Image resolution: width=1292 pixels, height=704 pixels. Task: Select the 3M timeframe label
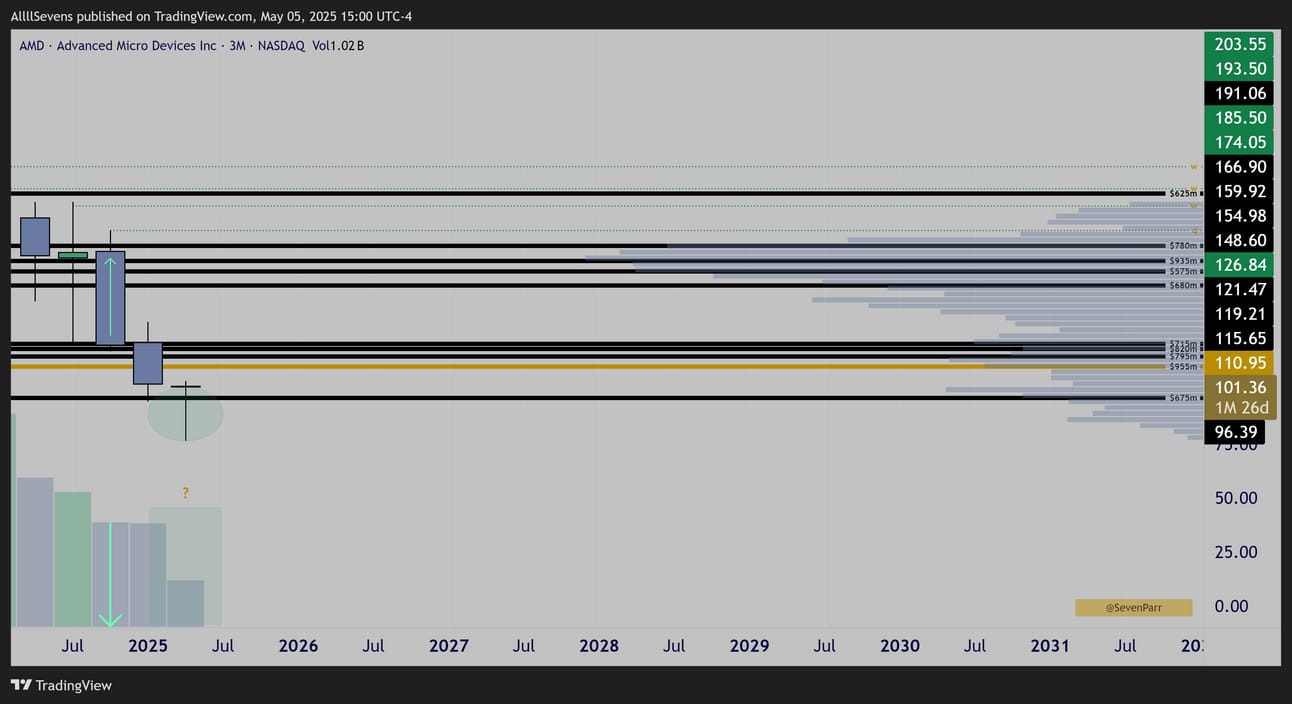coord(237,46)
